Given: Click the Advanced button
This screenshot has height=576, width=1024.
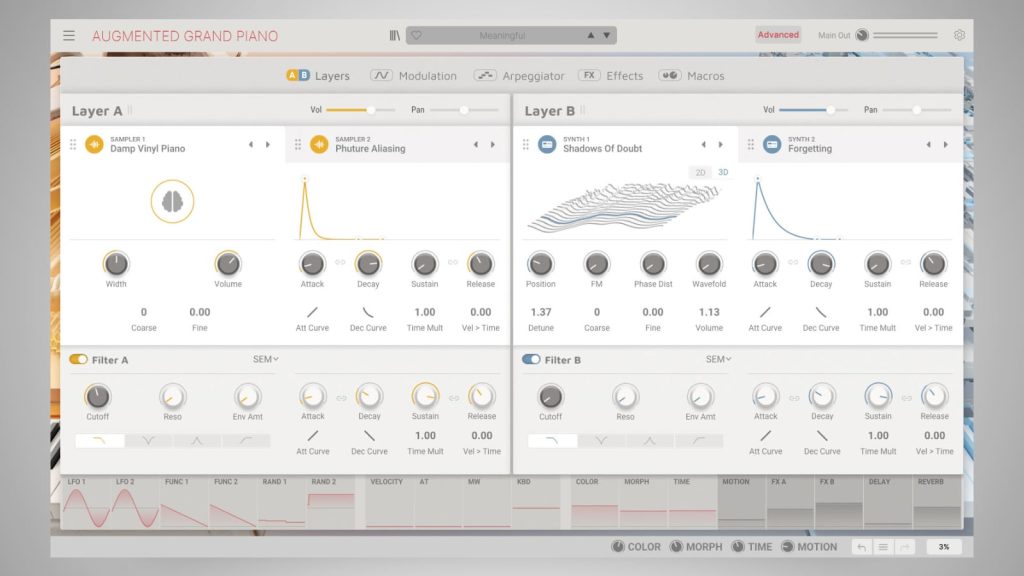Looking at the screenshot, I should coord(778,35).
